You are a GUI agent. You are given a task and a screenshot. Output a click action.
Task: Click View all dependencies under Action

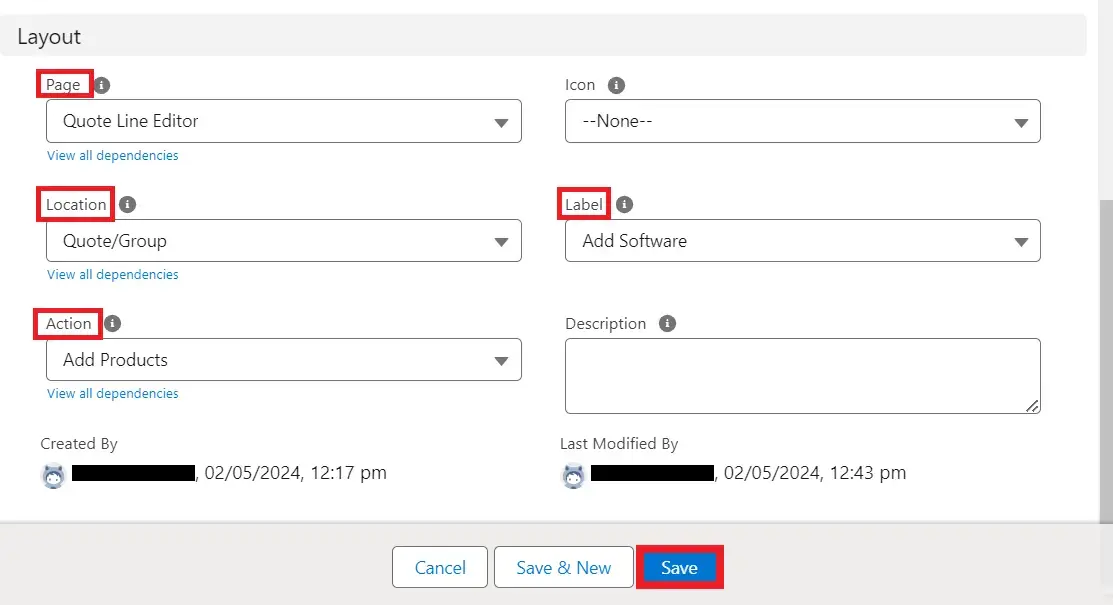tap(113, 393)
